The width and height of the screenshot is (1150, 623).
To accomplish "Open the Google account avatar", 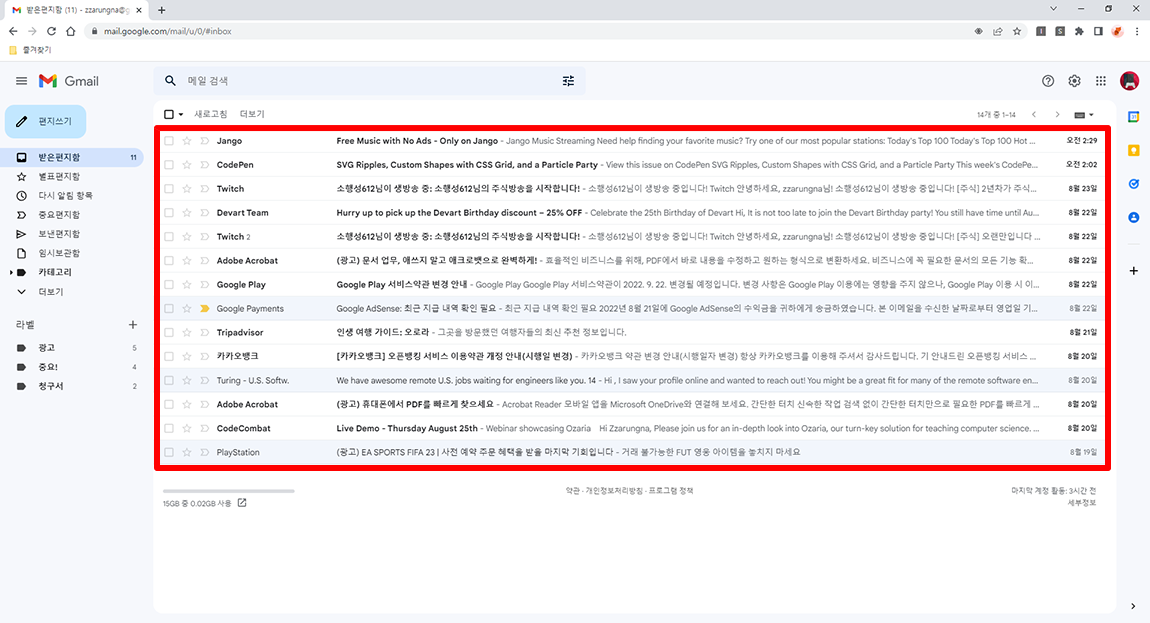I will (x=1129, y=81).
